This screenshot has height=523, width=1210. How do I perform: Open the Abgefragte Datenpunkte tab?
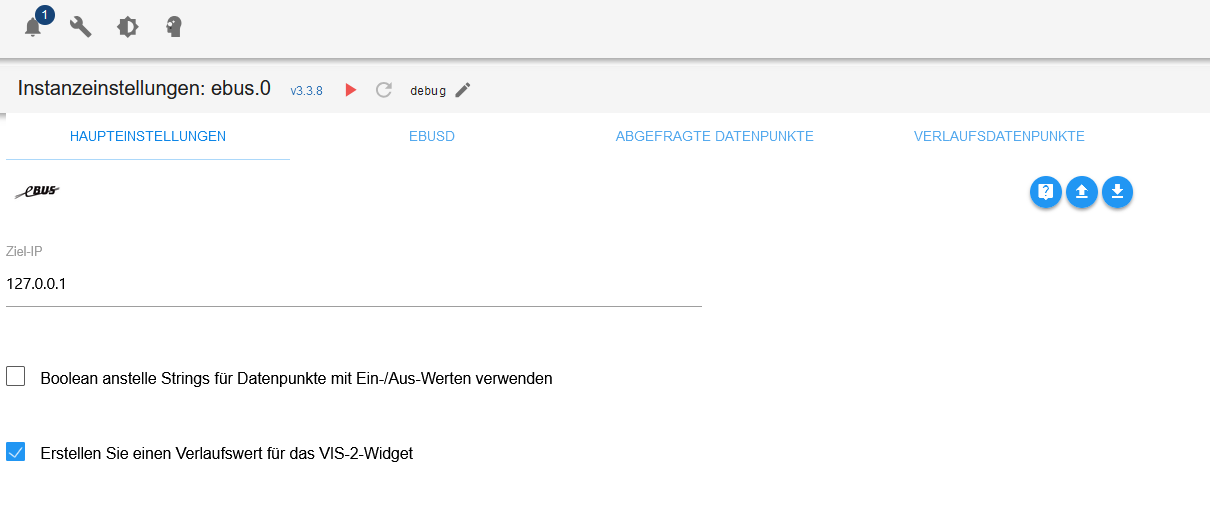(x=714, y=136)
